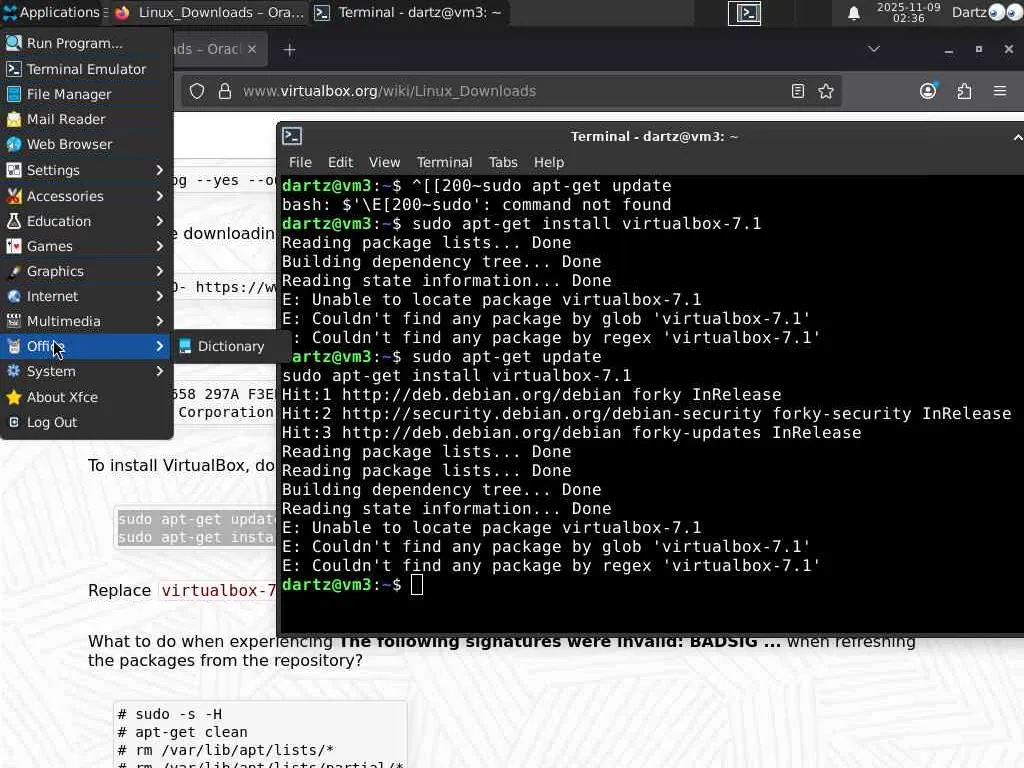Click the terminal command prompt line
Screen dimensions: 1024x768
tap(353, 584)
